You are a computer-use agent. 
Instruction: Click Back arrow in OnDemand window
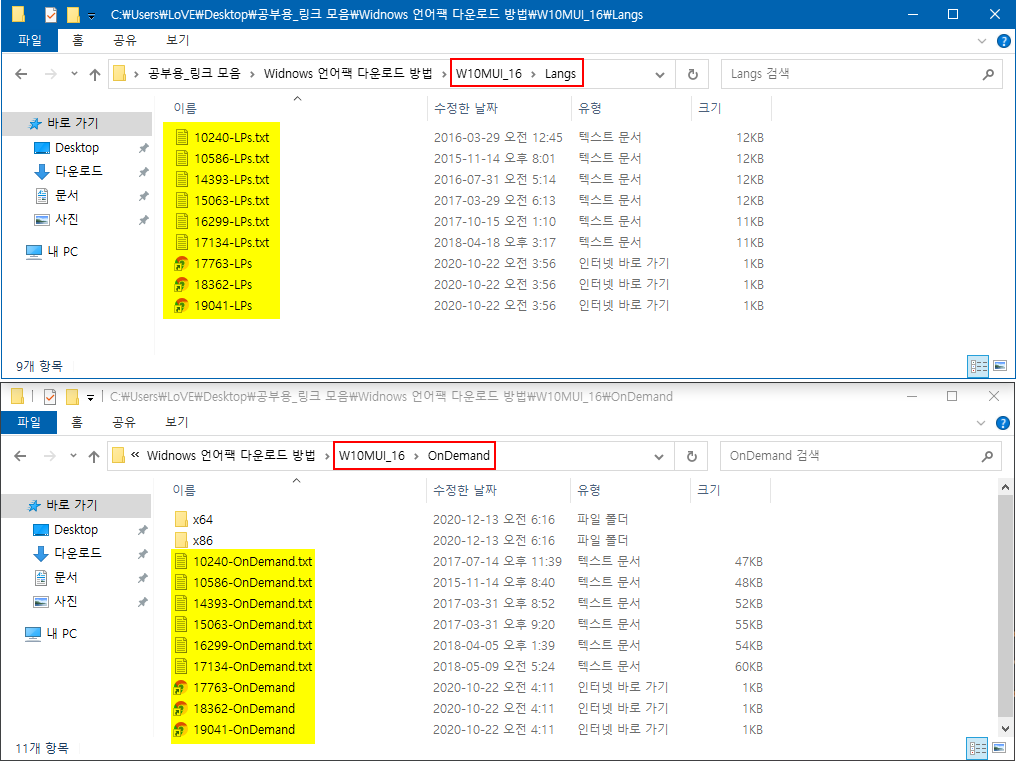click(20, 456)
